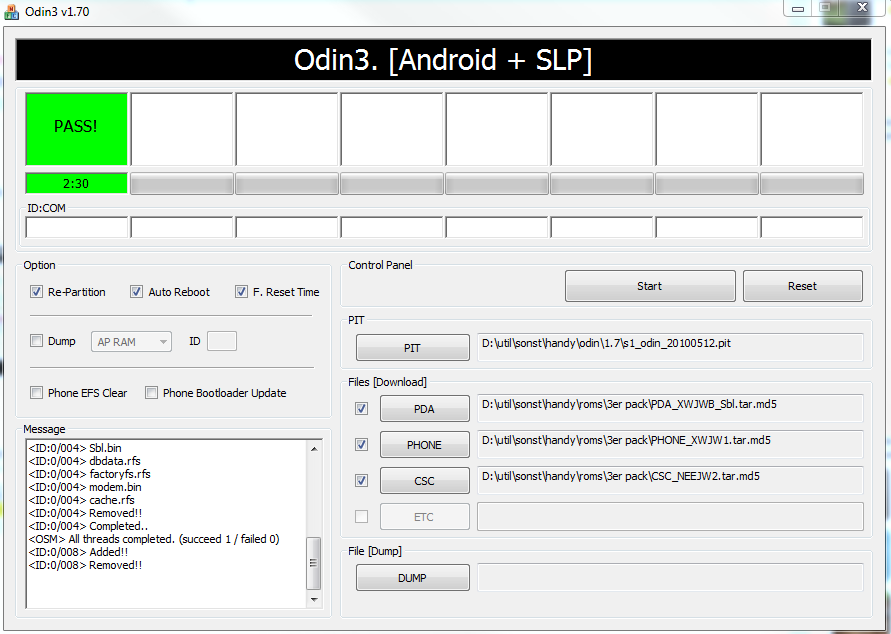Click the Message log scroll down arrow

point(314,599)
